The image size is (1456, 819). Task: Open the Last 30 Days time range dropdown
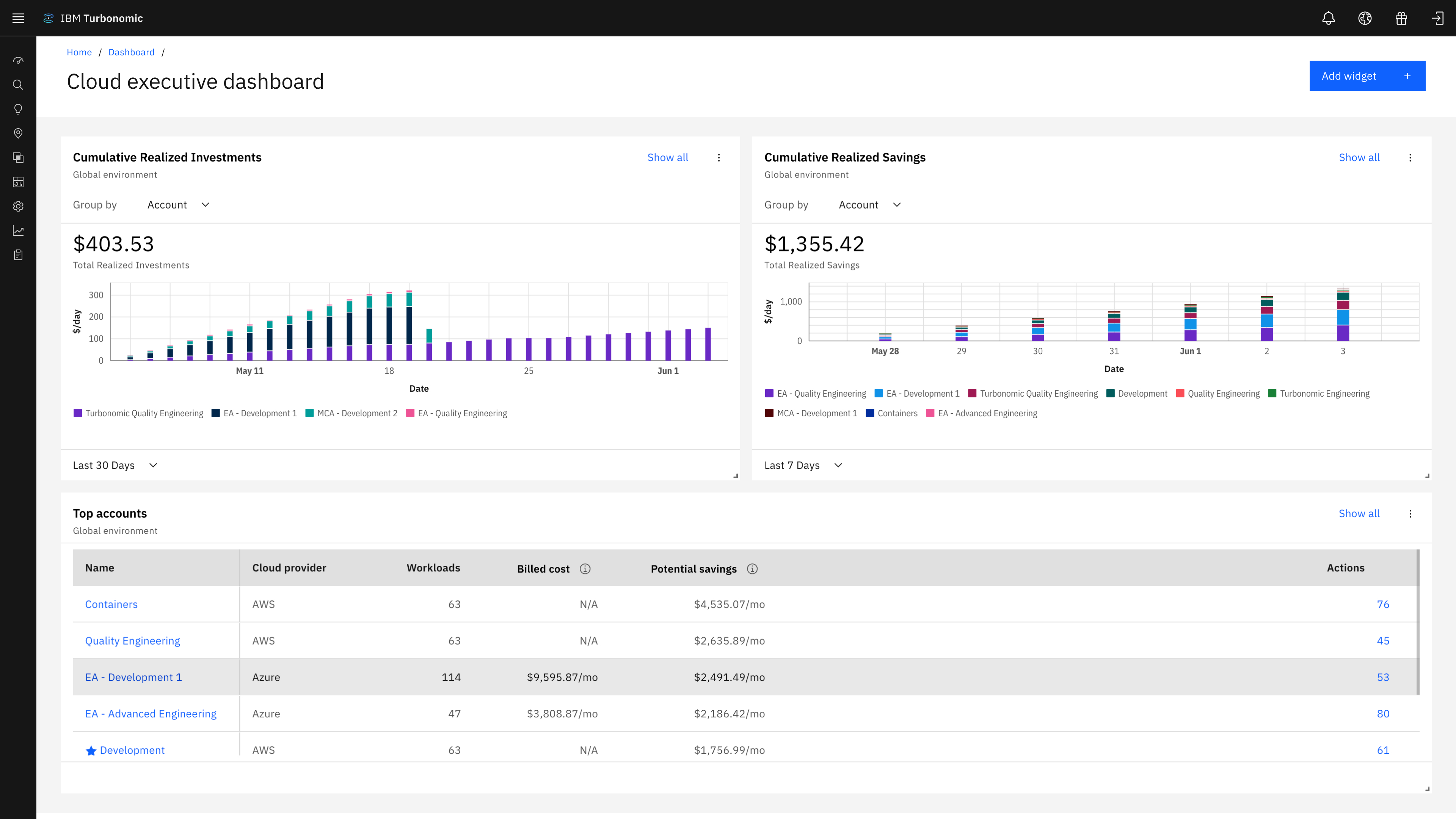(115, 465)
